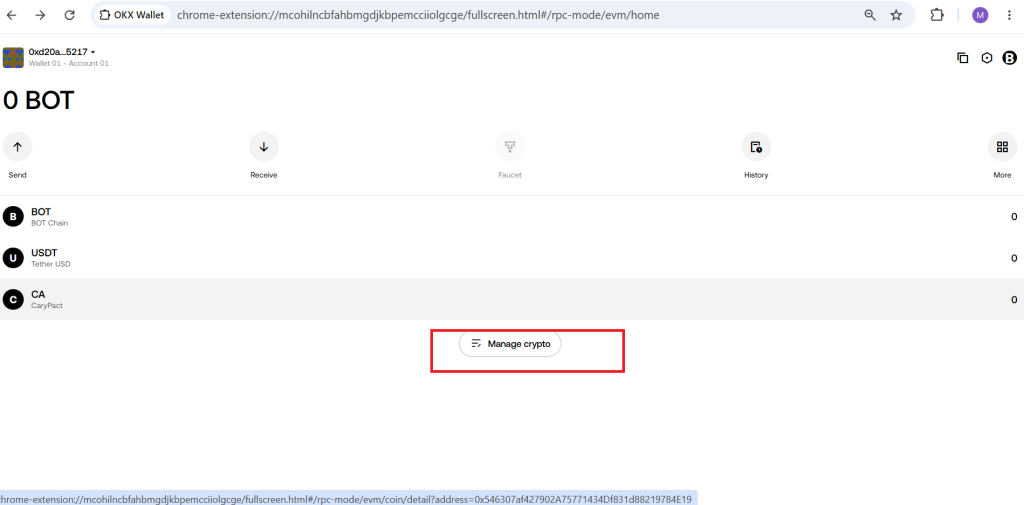Open the browser extensions puzzle icon
Image resolution: width=1024 pixels, height=505 pixels.
(937, 15)
